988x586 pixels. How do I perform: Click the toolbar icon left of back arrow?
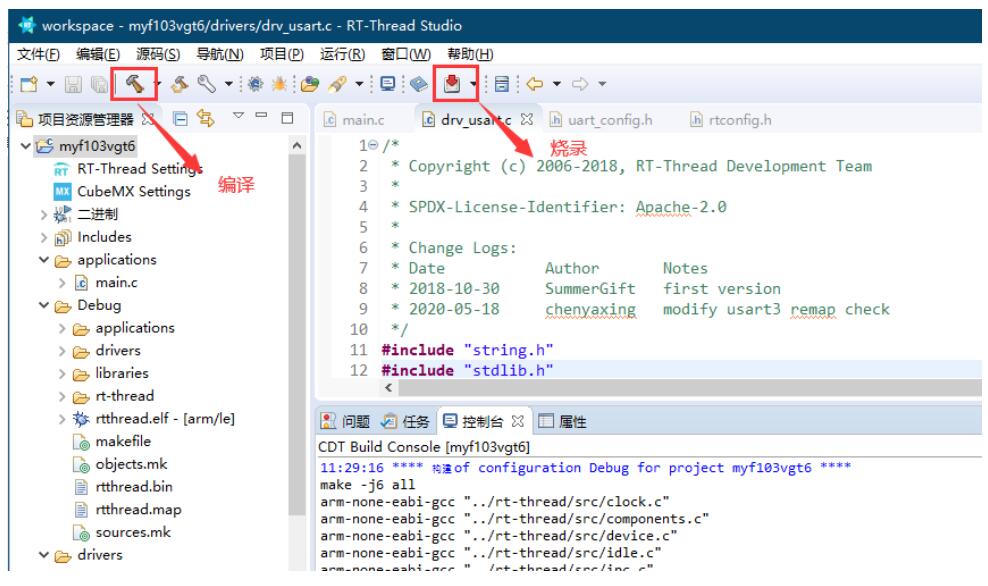click(502, 84)
